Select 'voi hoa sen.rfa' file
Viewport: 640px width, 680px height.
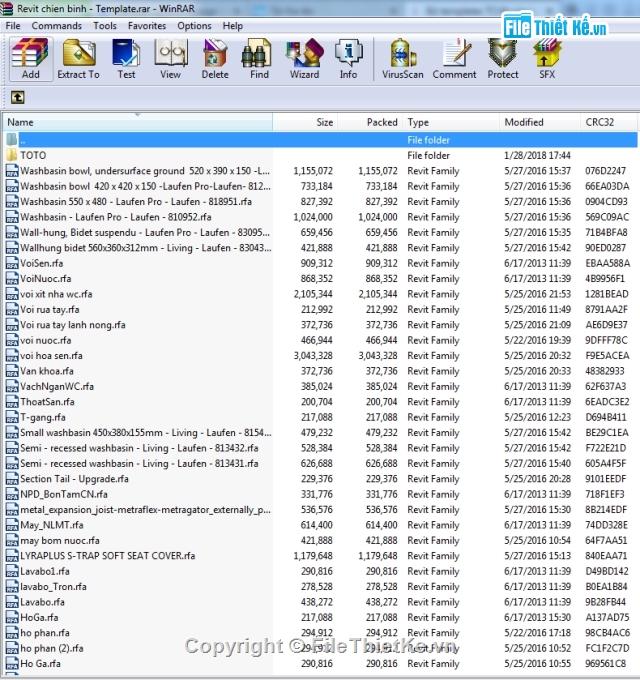pos(51,356)
